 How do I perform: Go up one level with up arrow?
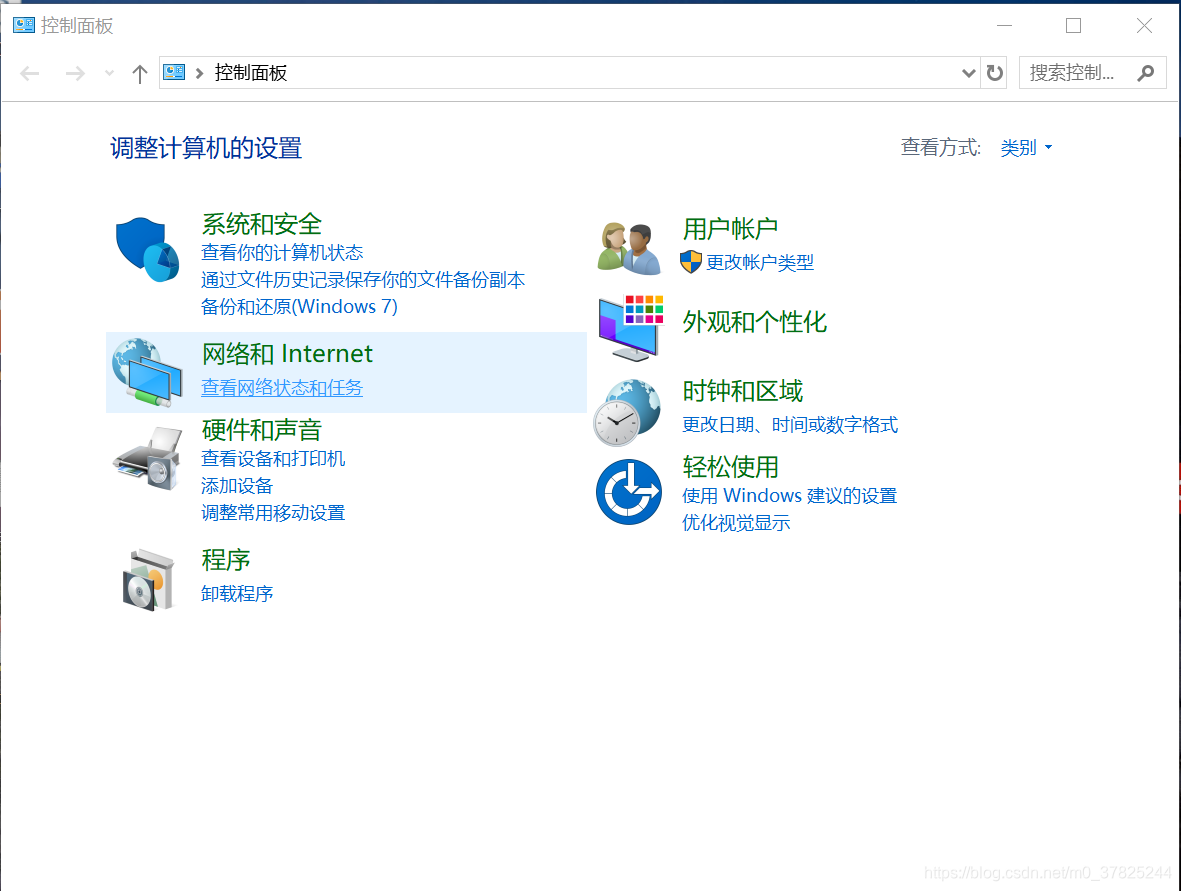[x=139, y=73]
